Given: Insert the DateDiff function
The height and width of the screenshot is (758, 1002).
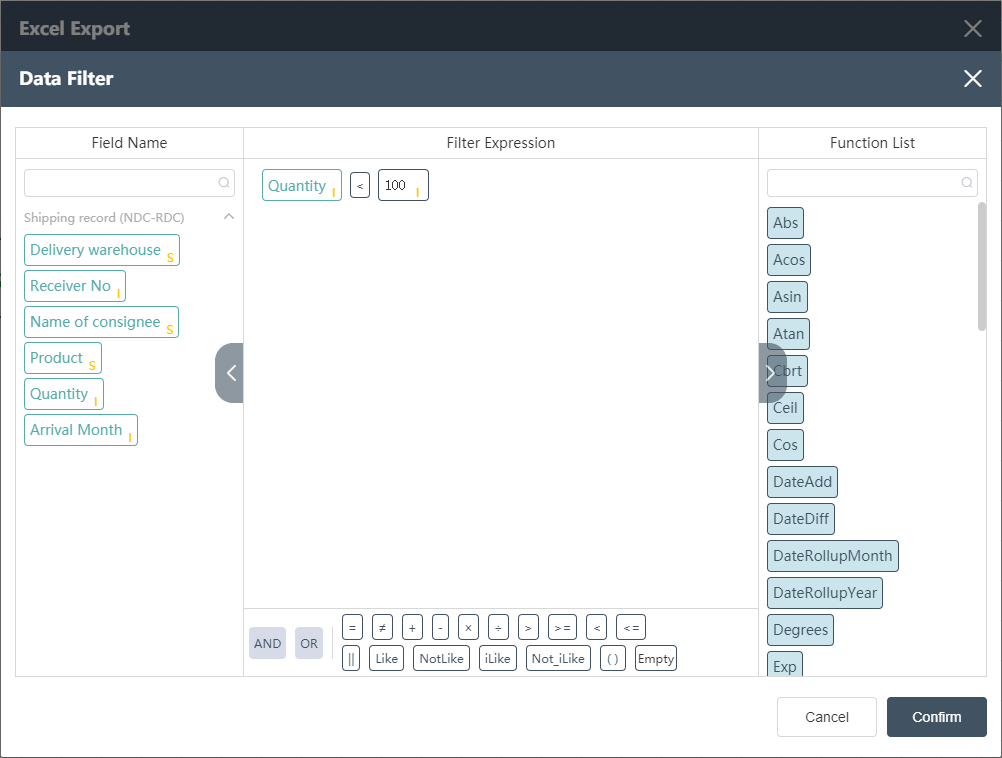Looking at the screenshot, I should point(801,519).
